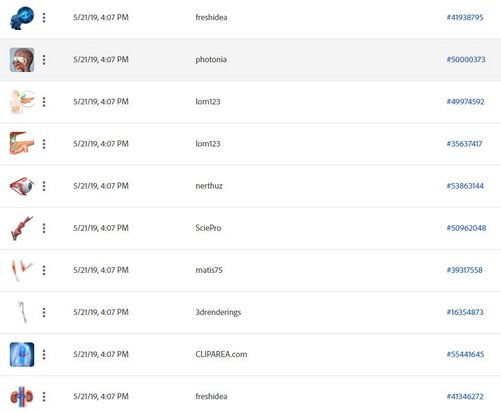Viewport: 501px width, 412px height.
Task: Open asset link #16354873
Action: coord(465,312)
